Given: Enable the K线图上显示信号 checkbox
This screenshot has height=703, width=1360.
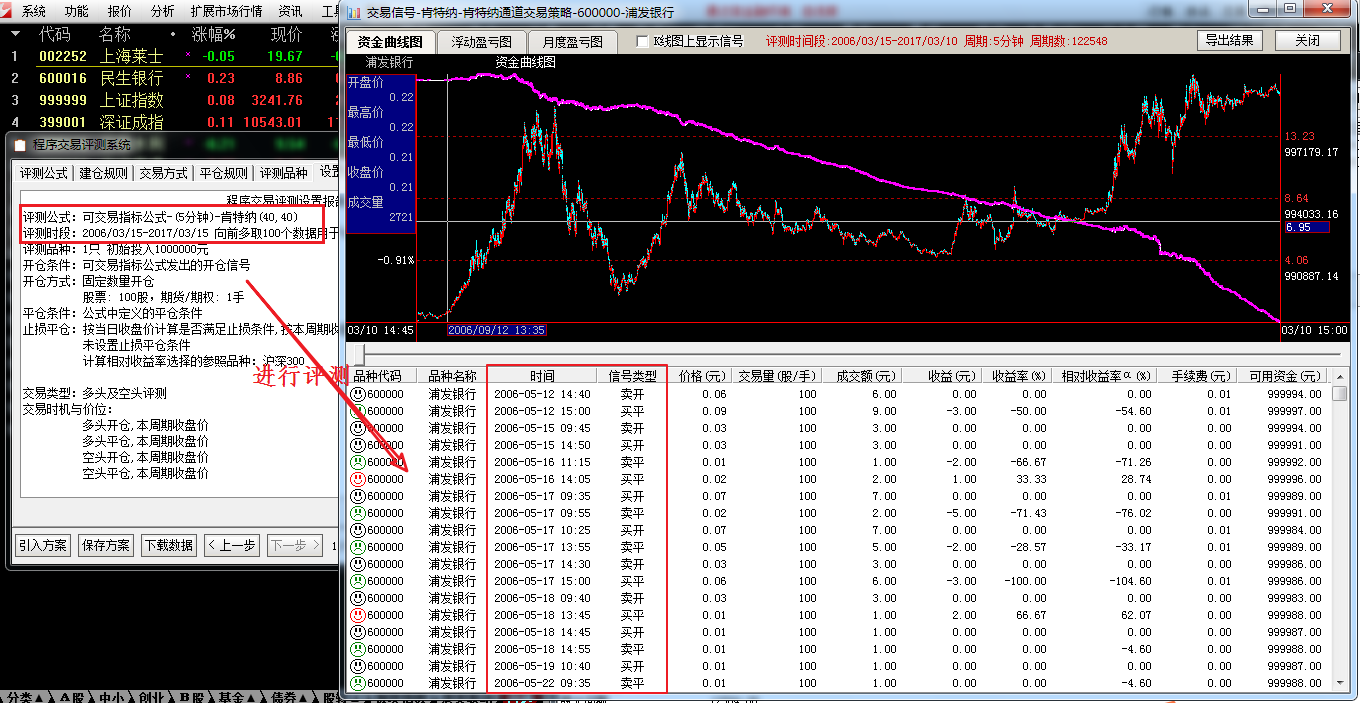Looking at the screenshot, I should [x=643, y=42].
